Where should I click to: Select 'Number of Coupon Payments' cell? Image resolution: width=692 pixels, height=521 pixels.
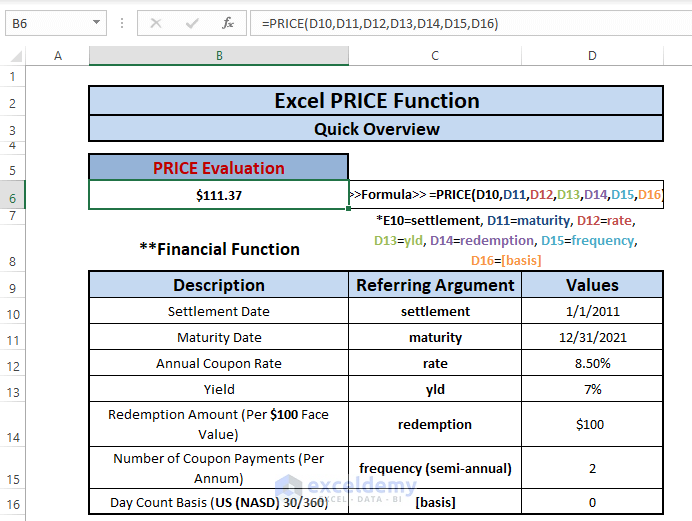click(219, 468)
